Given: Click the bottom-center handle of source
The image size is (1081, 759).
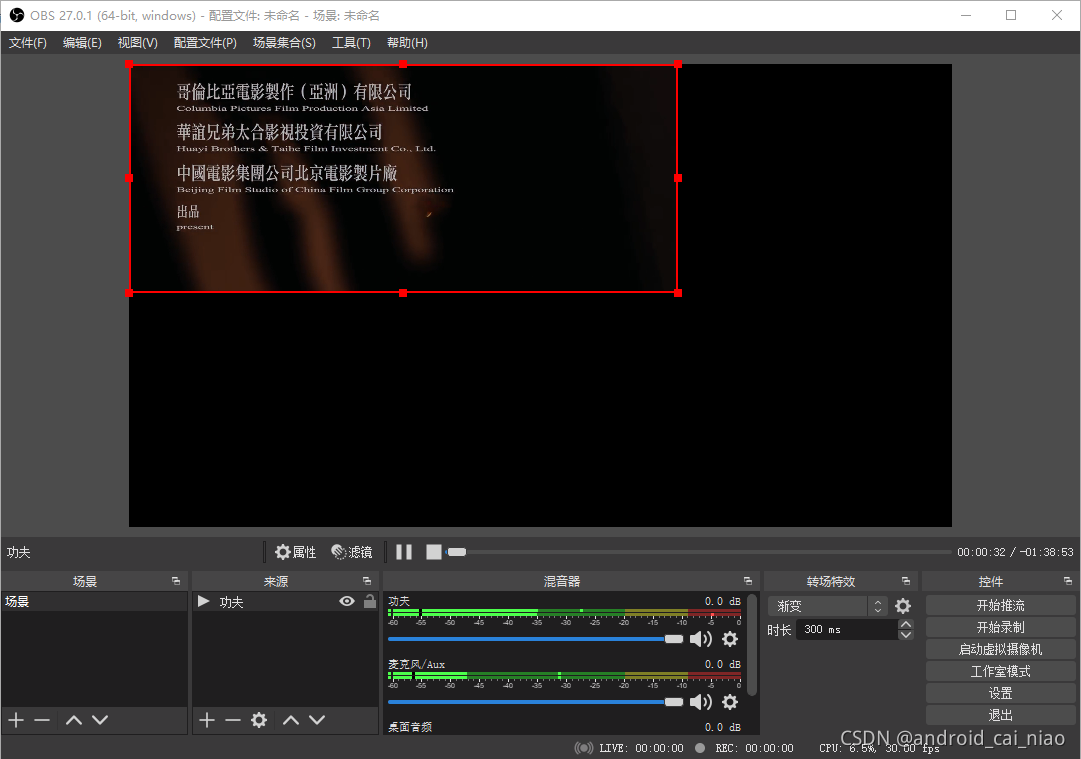Looking at the screenshot, I should [403, 293].
